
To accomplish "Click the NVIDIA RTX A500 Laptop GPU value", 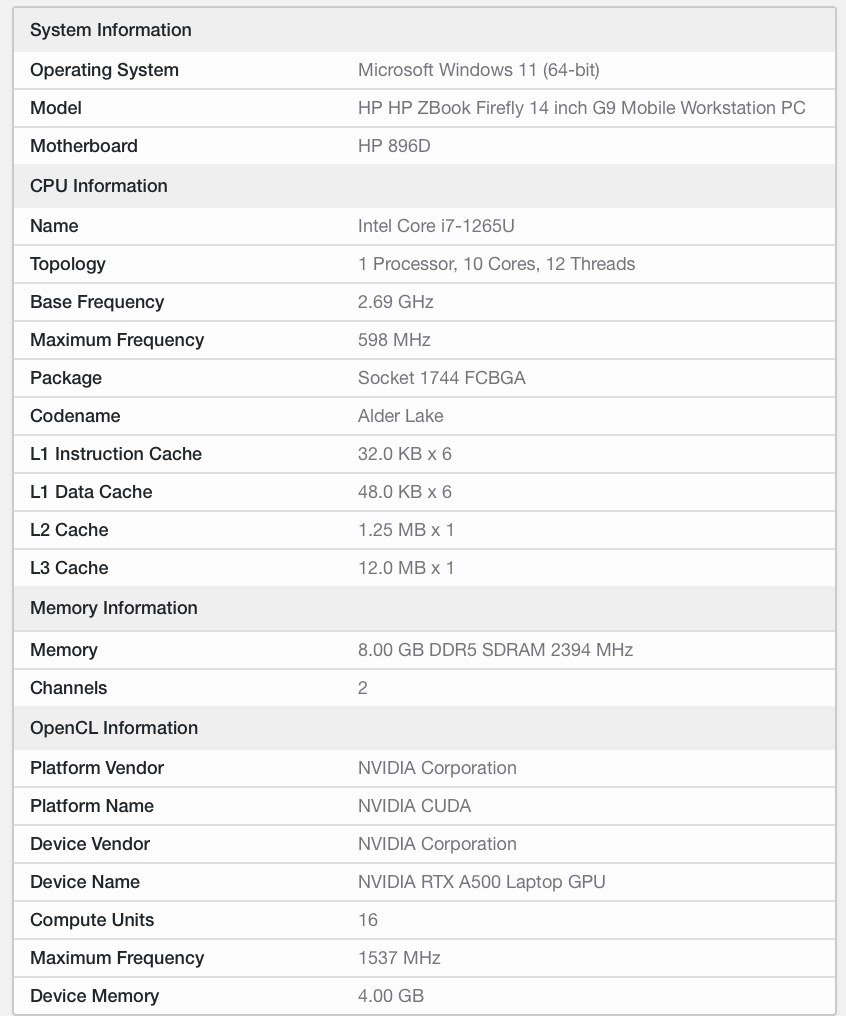I will point(481,882).
